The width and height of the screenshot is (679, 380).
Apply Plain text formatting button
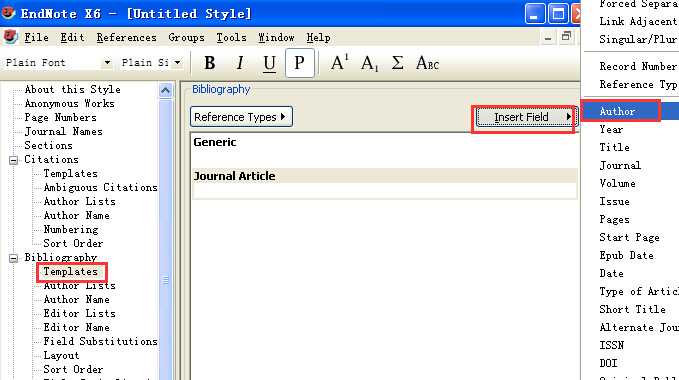click(300, 63)
